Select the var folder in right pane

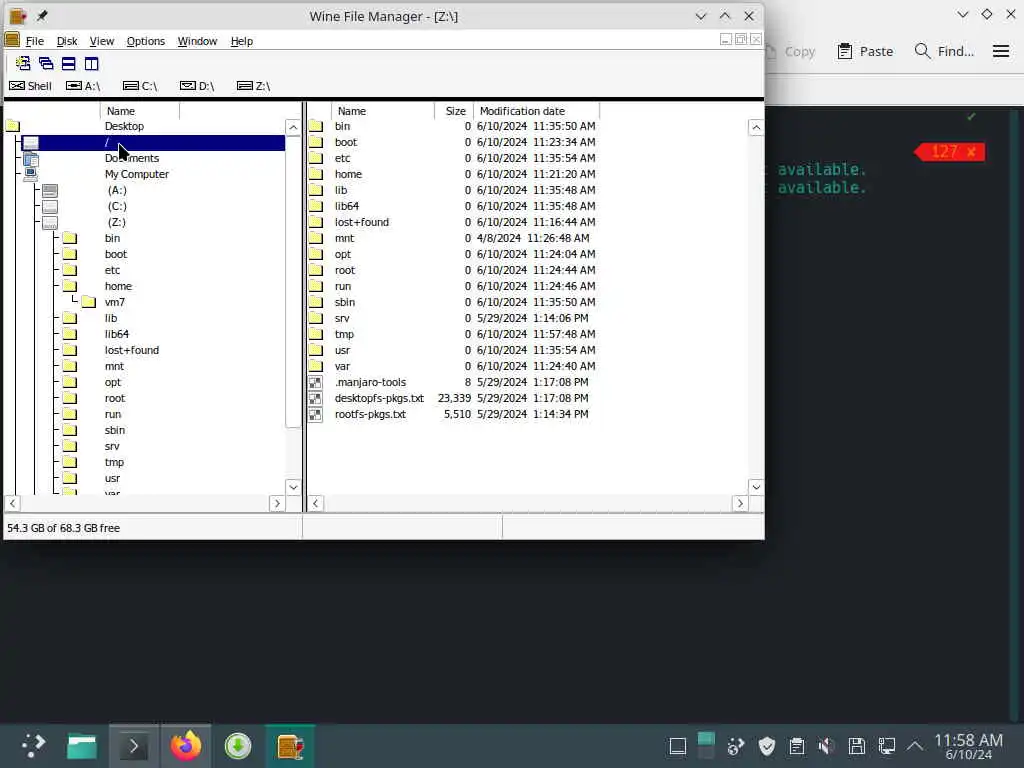tap(342, 366)
